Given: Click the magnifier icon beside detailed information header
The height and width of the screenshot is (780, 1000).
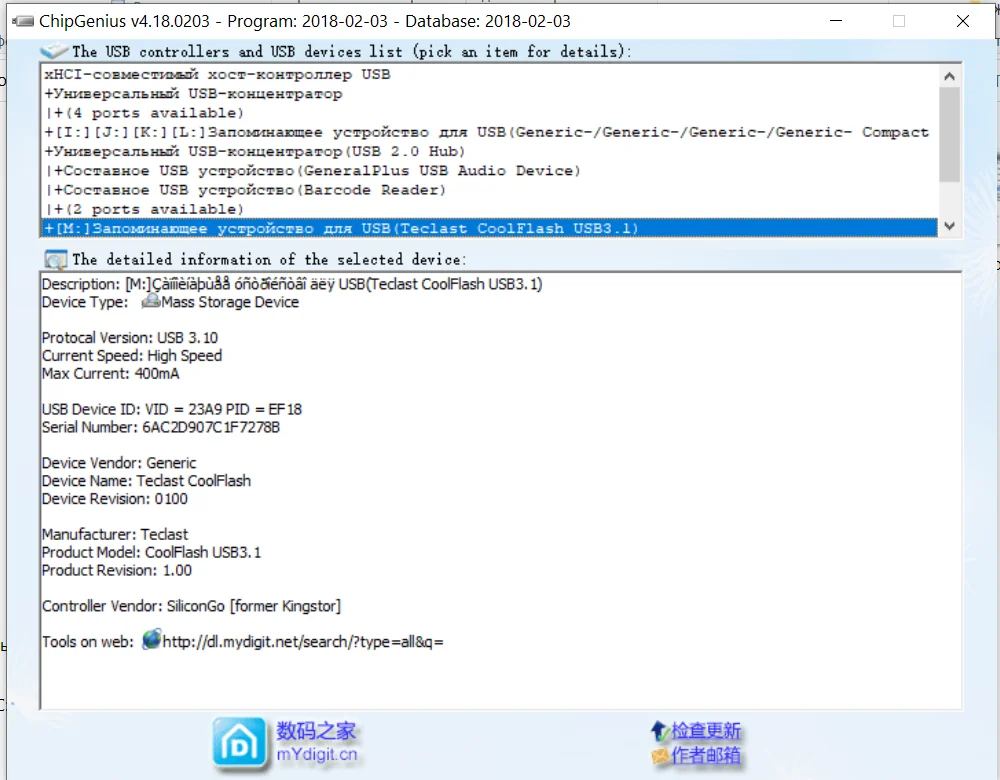Looking at the screenshot, I should point(55,260).
